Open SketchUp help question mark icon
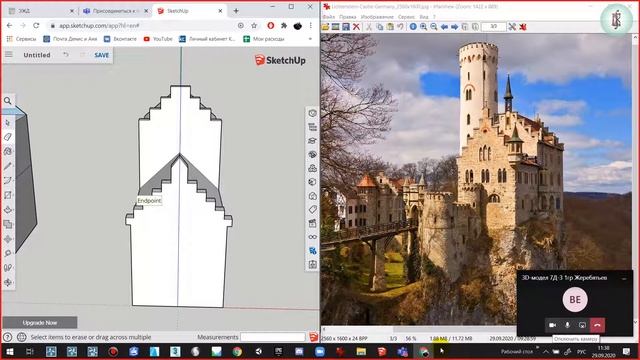Viewport: 640px width, 360px height. coord(7,337)
